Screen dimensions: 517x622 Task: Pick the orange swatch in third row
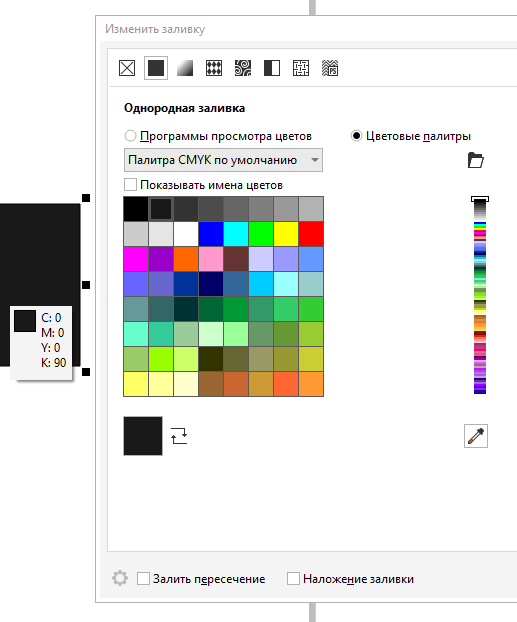pyautogui.click(x=186, y=259)
